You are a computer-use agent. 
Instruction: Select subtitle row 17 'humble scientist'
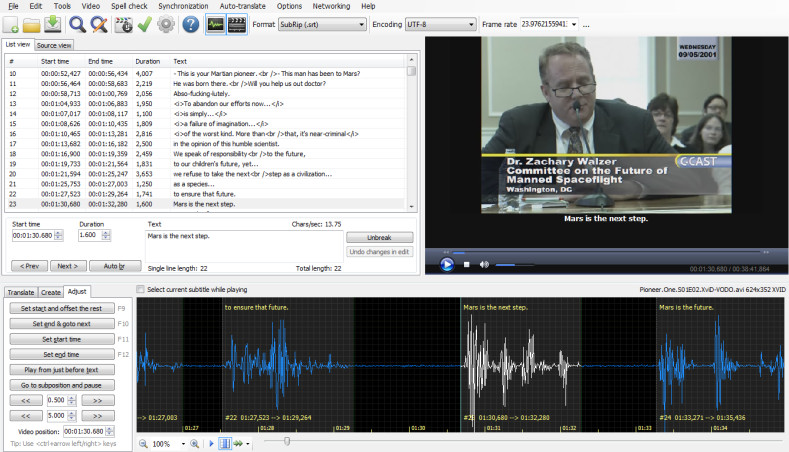coord(205,144)
